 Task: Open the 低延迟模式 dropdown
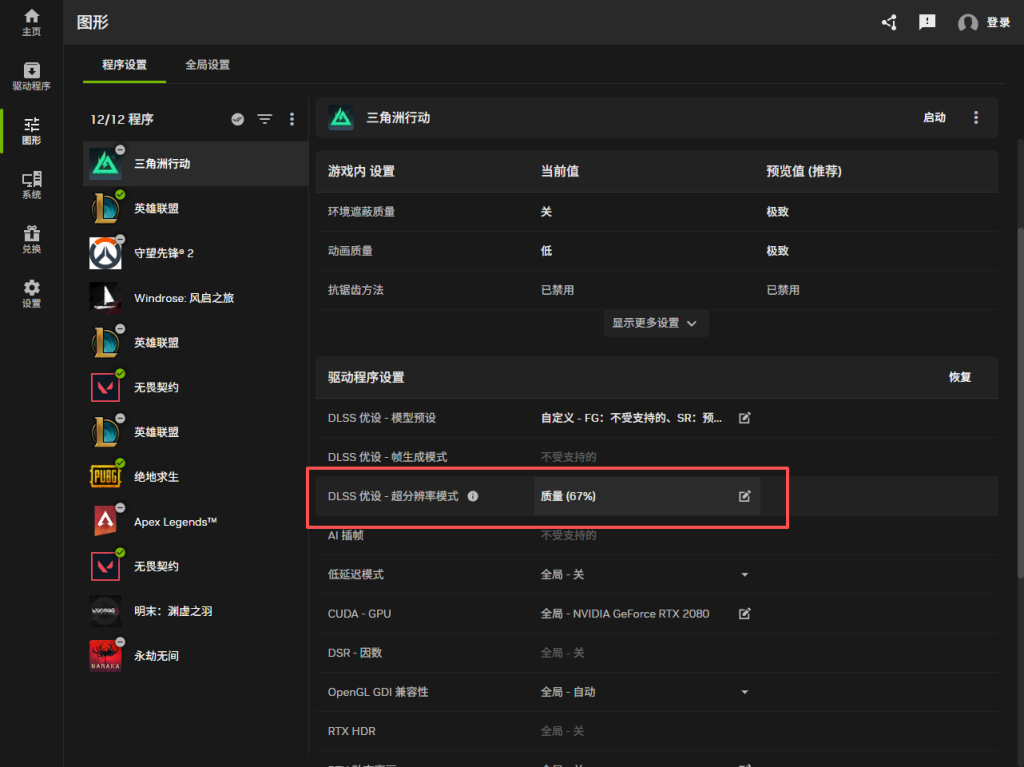point(744,575)
